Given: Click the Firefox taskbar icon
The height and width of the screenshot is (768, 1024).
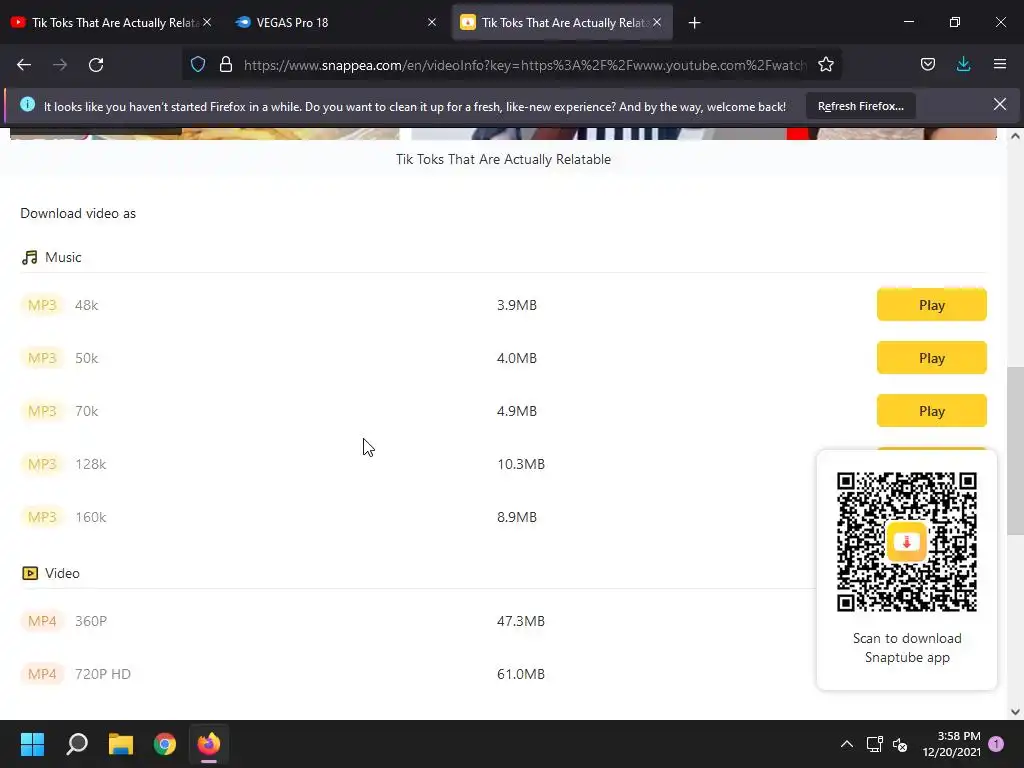Looking at the screenshot, I should pyautogui.click(x=209, y=744).
